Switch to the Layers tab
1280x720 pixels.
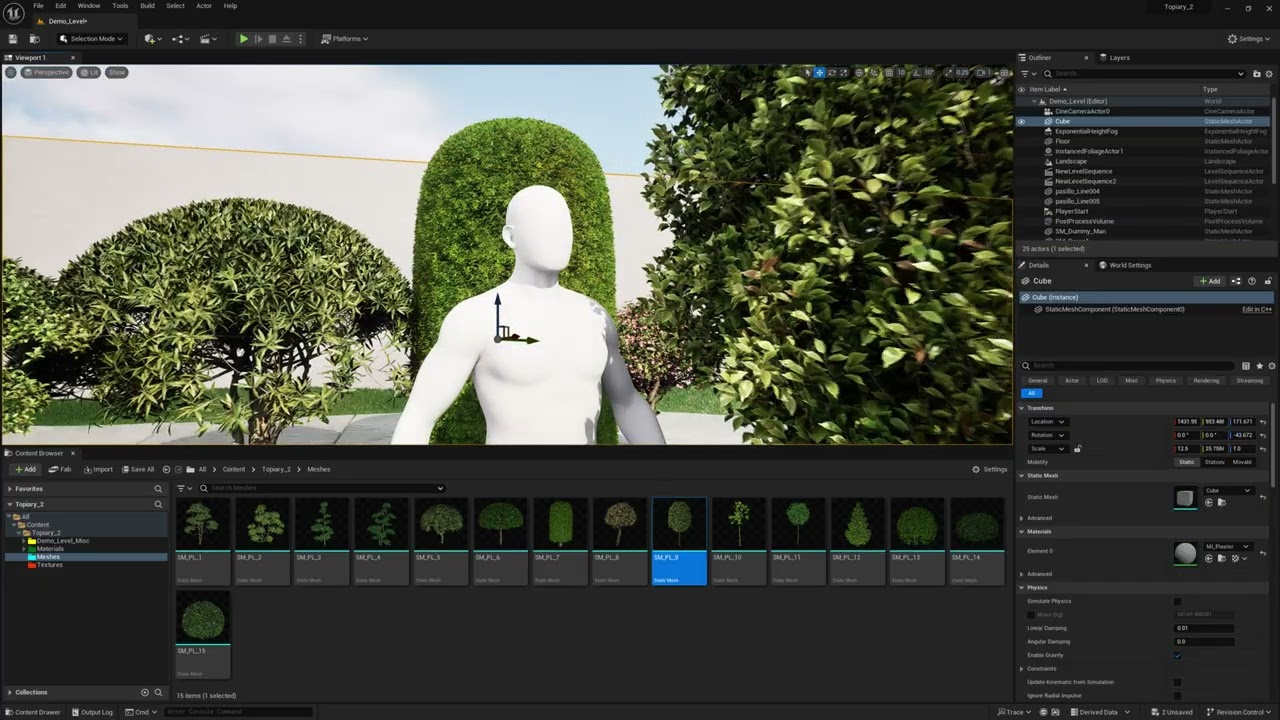1114,57
